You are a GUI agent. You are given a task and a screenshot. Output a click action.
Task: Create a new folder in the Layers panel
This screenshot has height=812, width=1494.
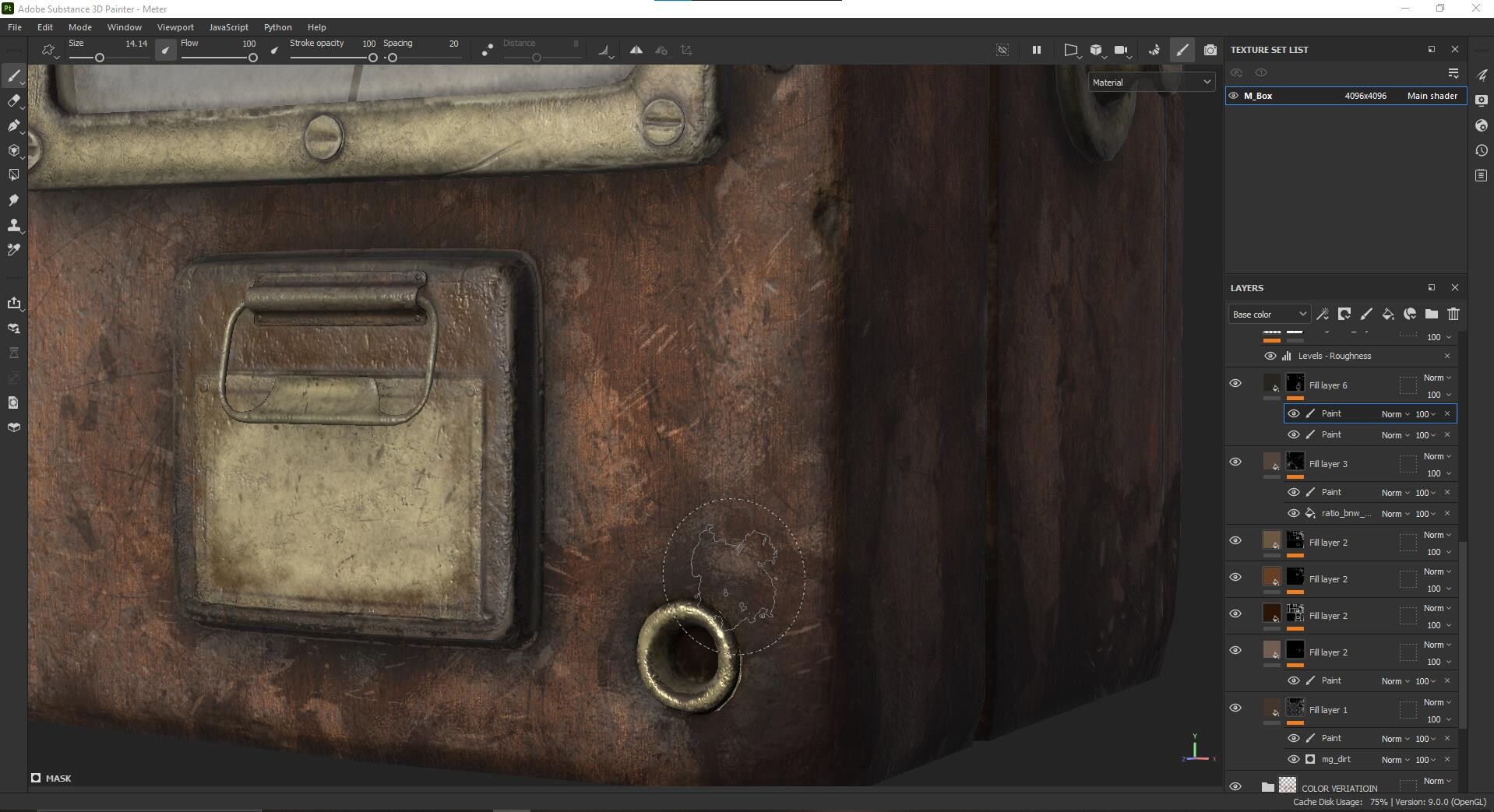(1432, 314)
